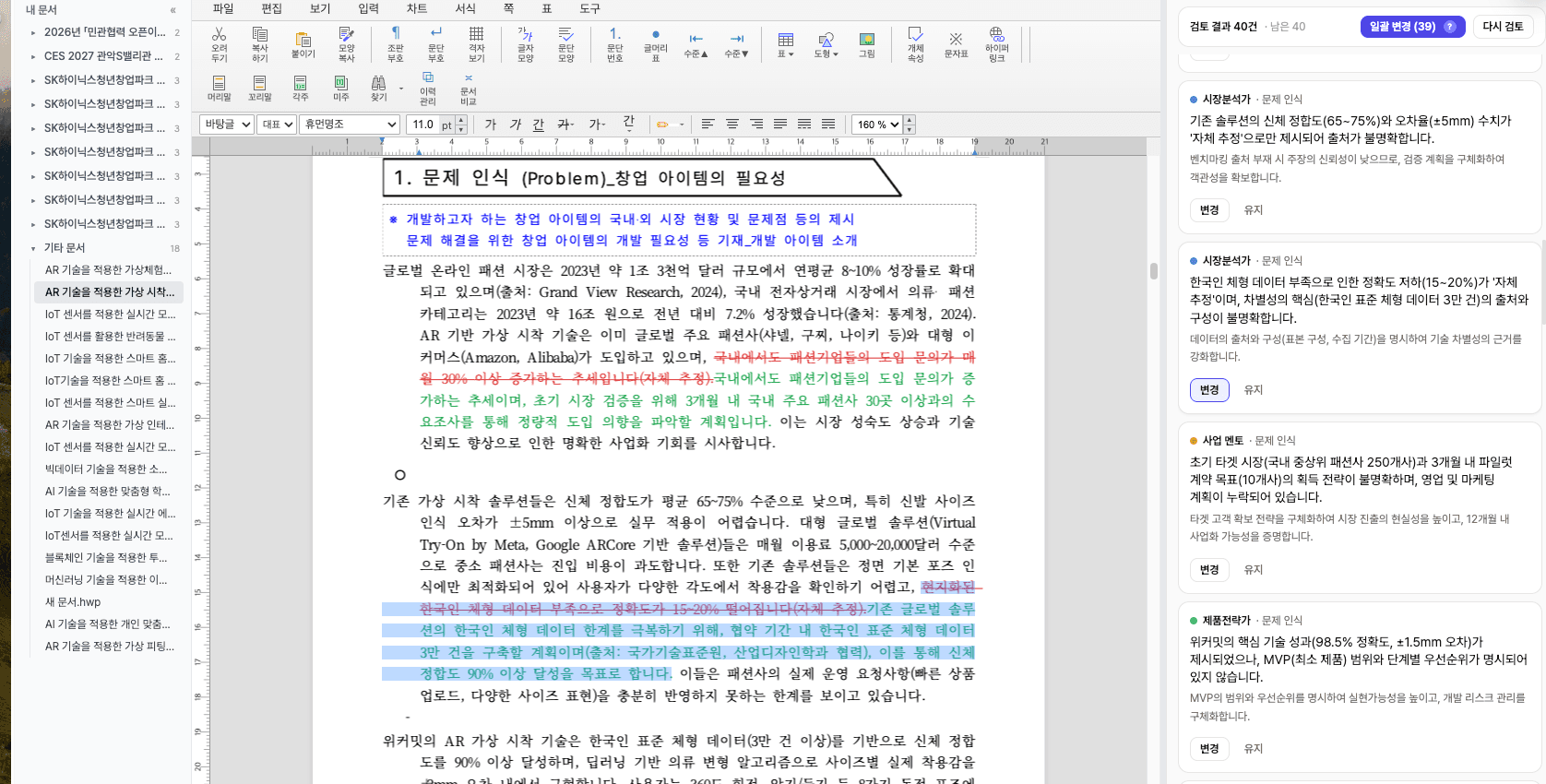
Task: Insert a 하이퍼링크 hyperlink
Action: coord(997,43)
